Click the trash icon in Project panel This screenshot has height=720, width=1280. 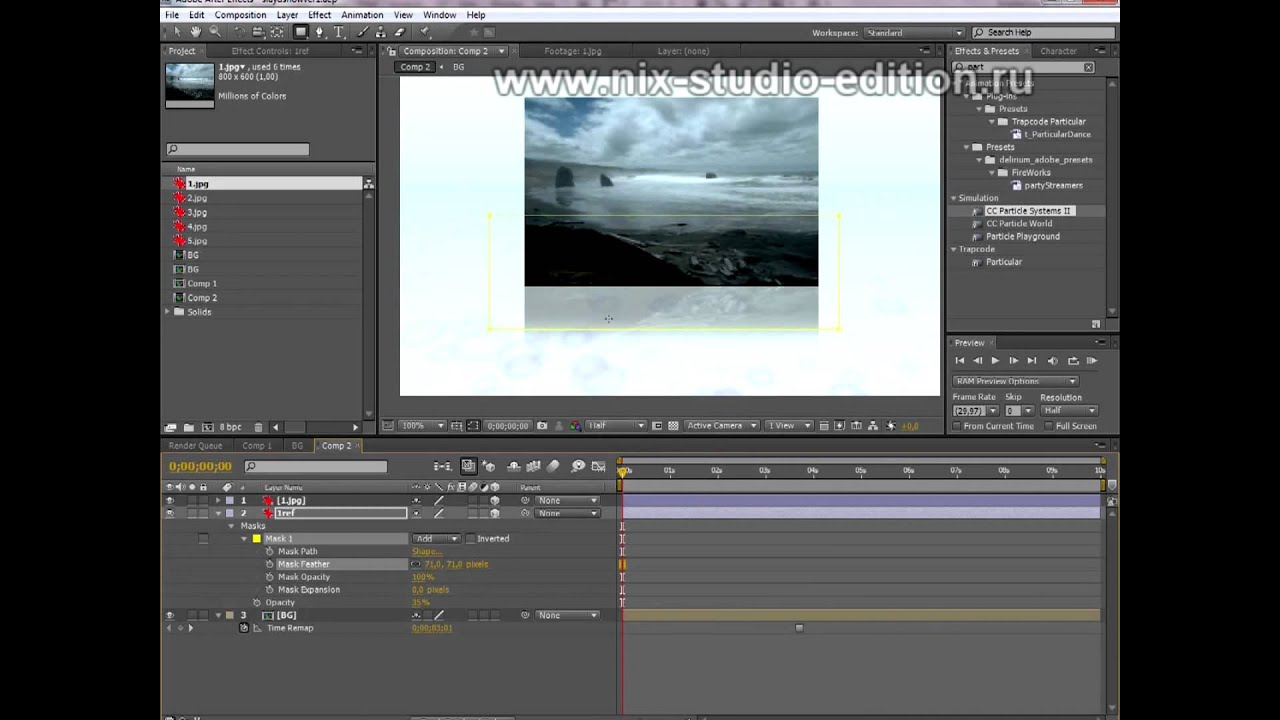point(258,427)
